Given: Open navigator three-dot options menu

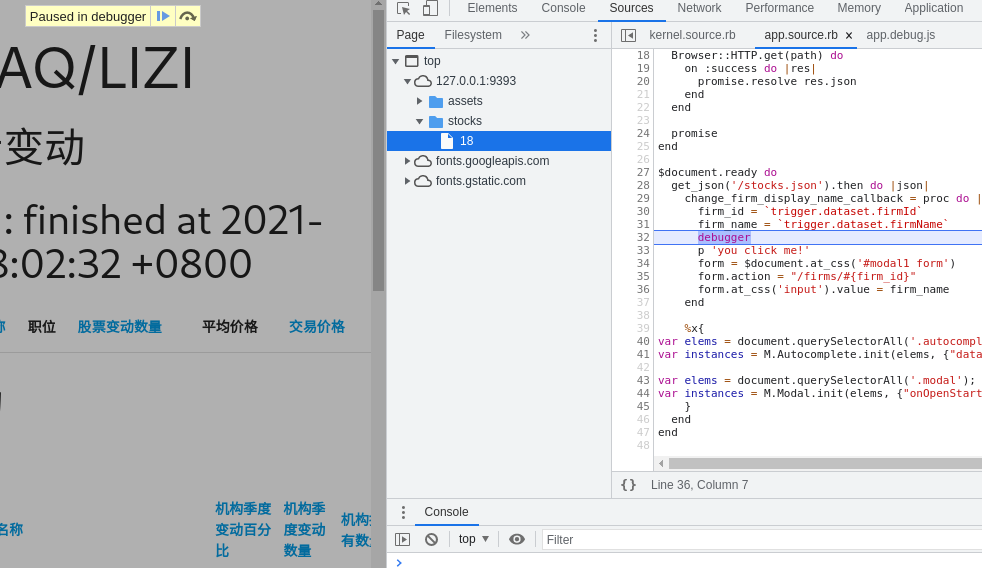Looking at the screenshot, I should coord(595,36).
